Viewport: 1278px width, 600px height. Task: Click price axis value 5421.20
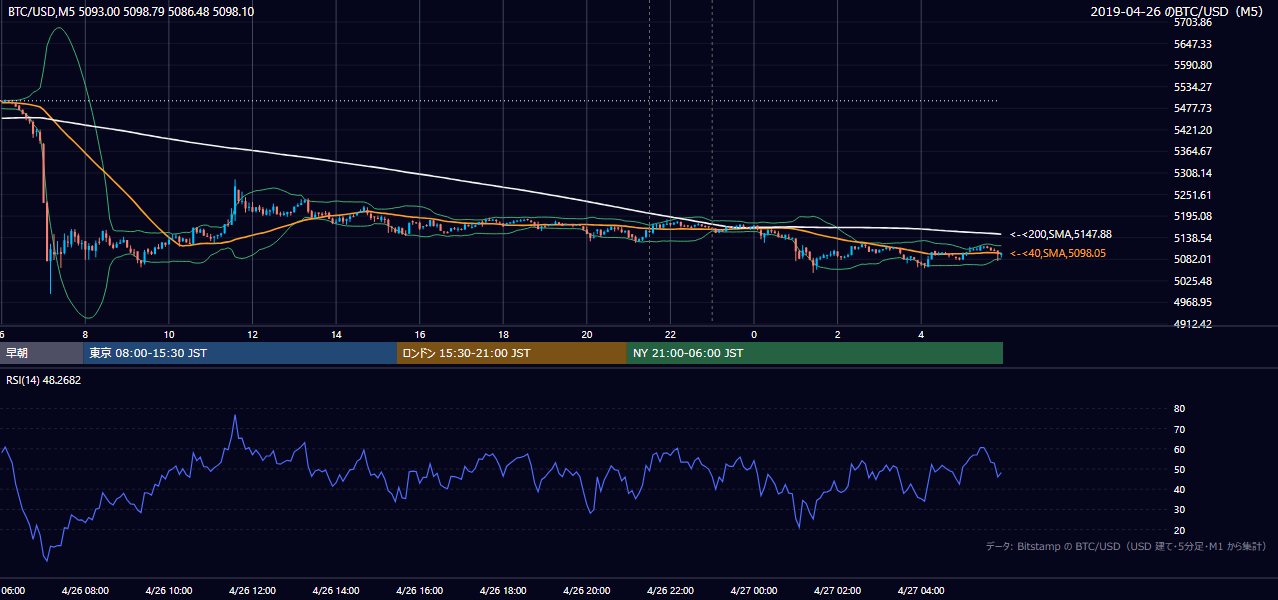pyautogui.click(x=1193, y=130)
